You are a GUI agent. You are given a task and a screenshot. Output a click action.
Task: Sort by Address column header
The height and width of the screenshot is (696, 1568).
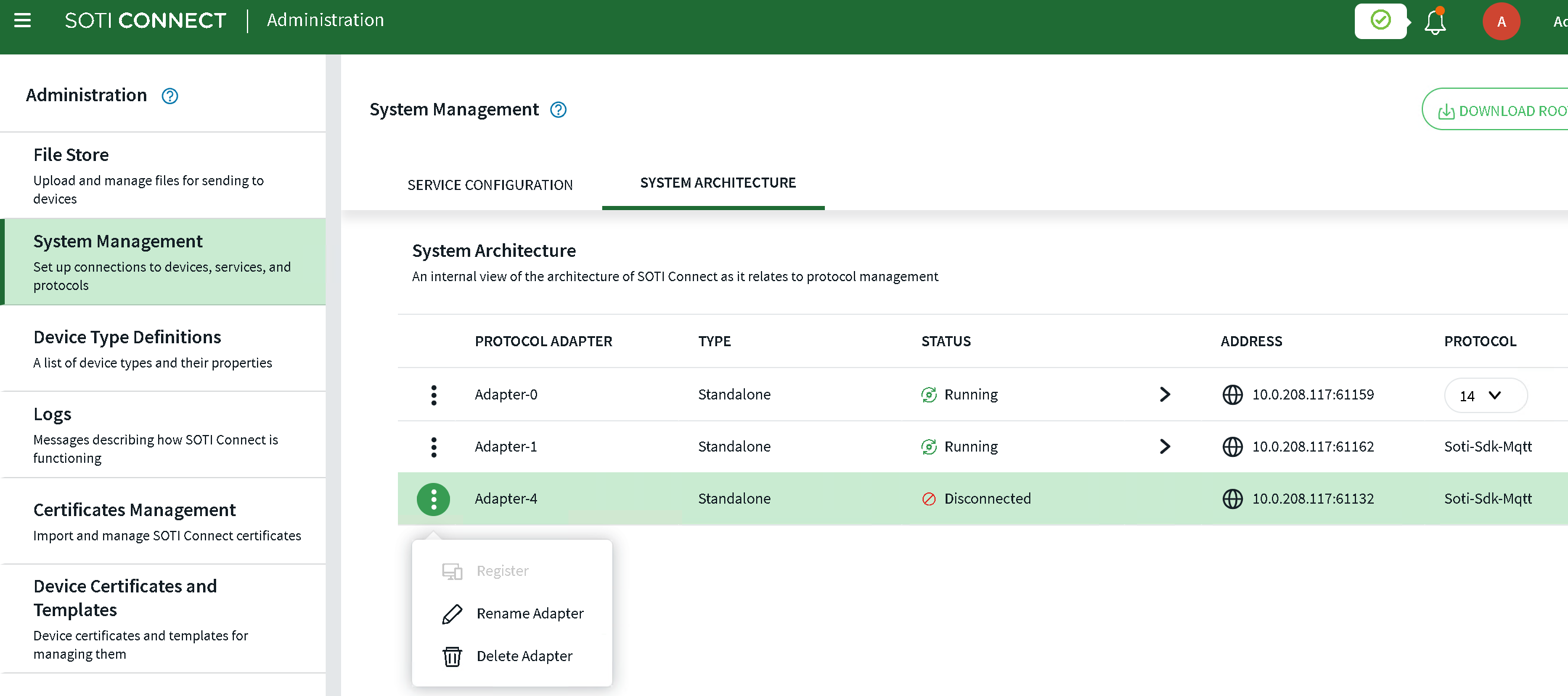1251,342
